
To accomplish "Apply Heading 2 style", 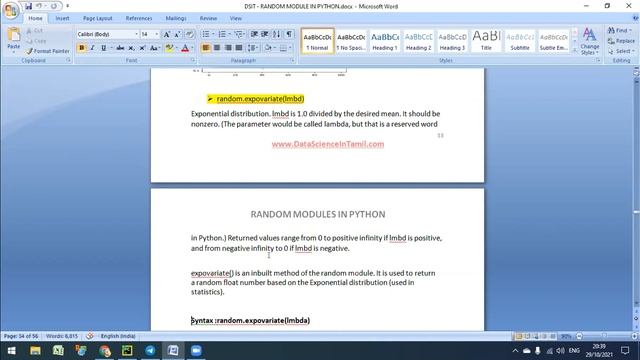I will [418, 41].
